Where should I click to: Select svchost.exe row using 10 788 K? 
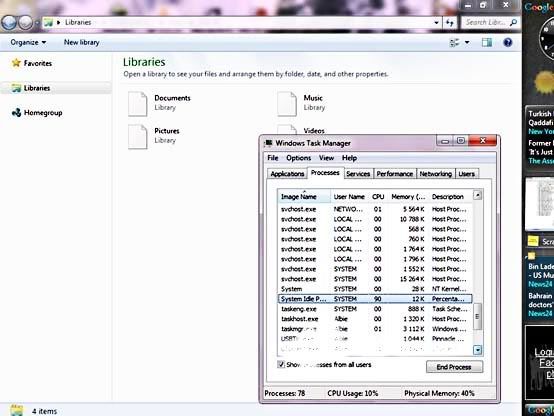point(375,219)
